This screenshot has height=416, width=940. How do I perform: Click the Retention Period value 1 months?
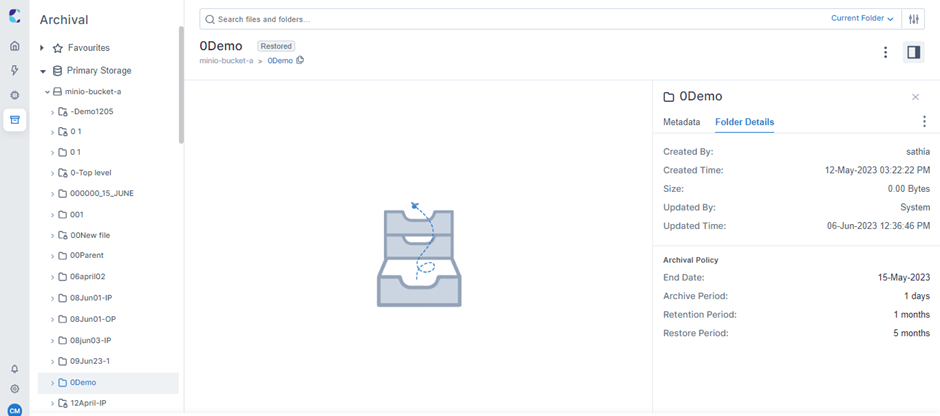point(912,314)
